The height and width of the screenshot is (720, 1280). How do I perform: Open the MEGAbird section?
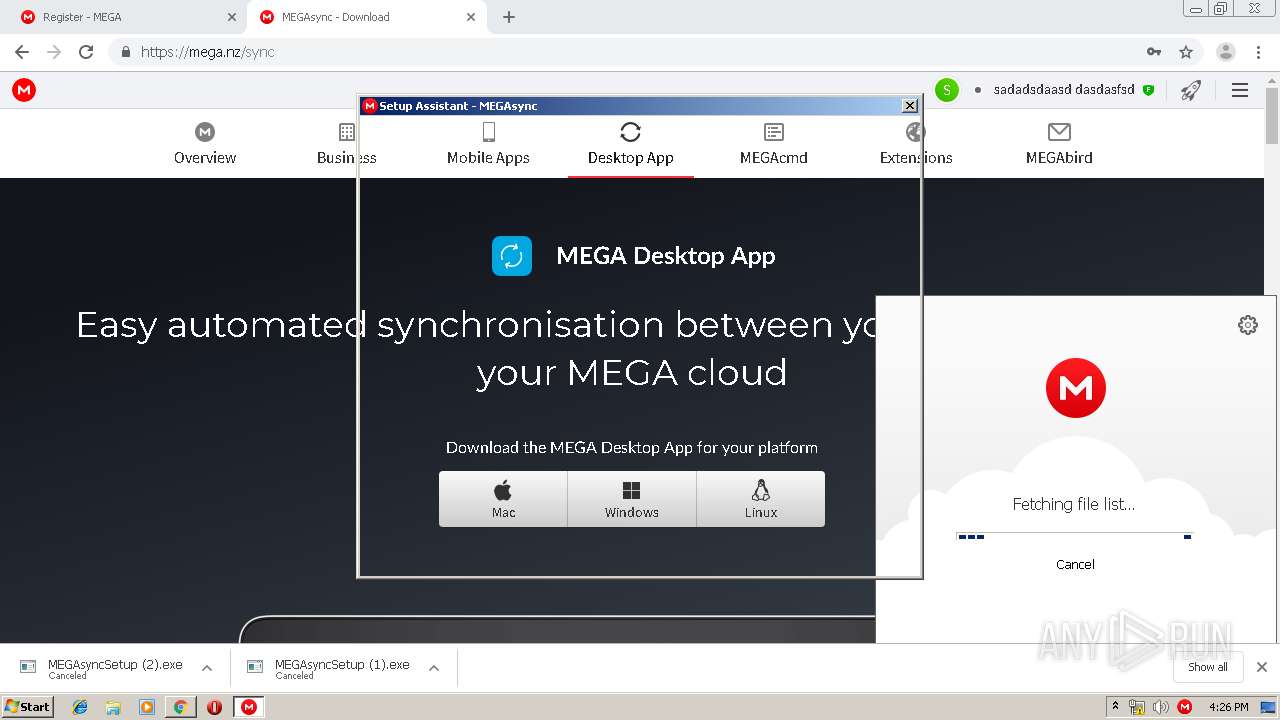pyautogui.click(x=1059, y=144)
